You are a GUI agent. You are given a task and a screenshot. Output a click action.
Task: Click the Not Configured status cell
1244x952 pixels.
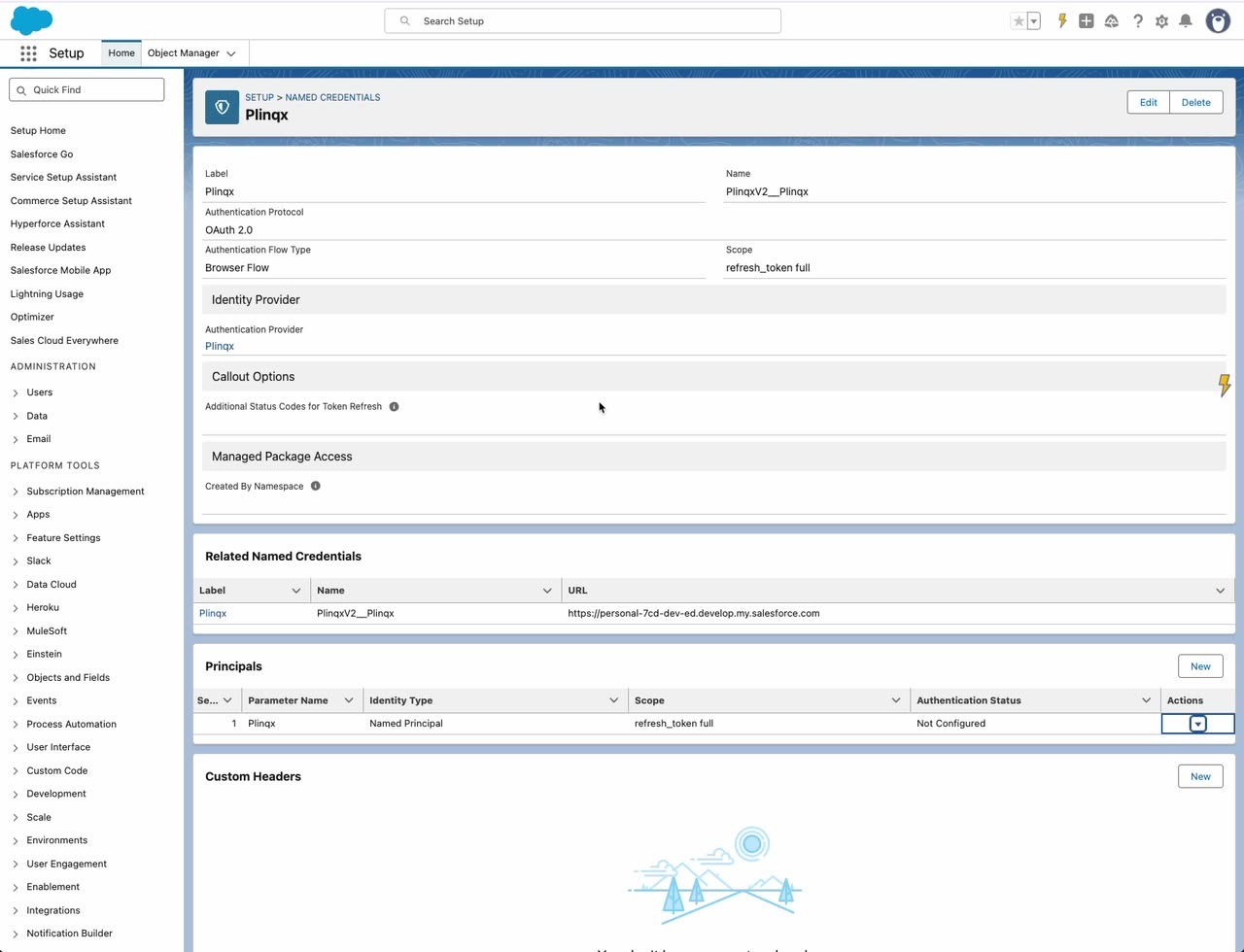pos(1035,724)
